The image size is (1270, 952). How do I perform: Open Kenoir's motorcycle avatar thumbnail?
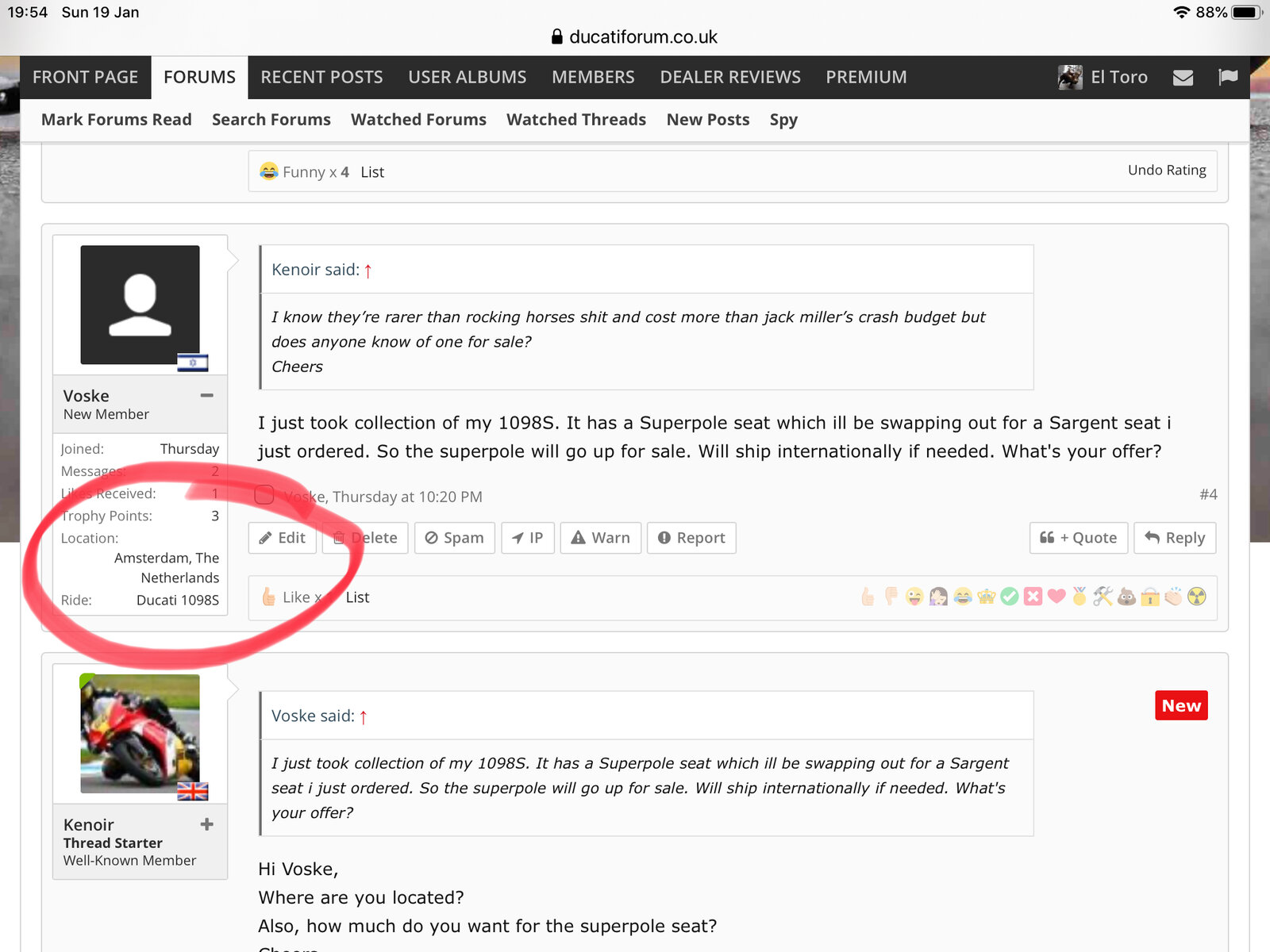(x=140, y=734)
